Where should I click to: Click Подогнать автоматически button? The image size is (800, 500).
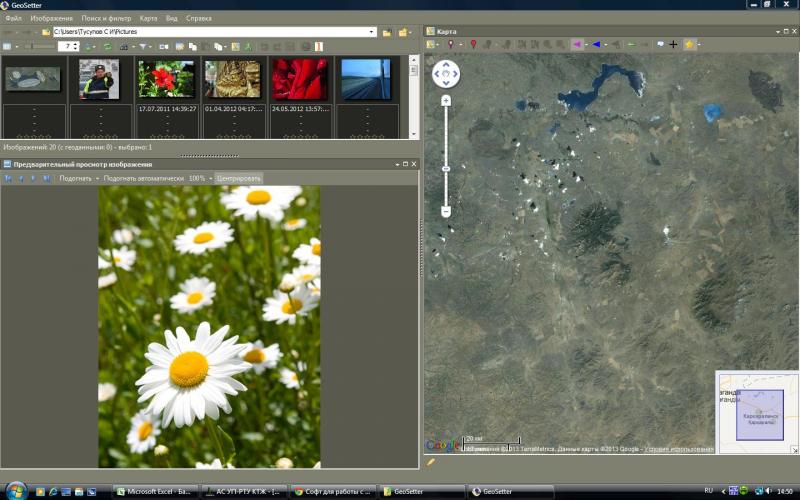pos(143,179)
